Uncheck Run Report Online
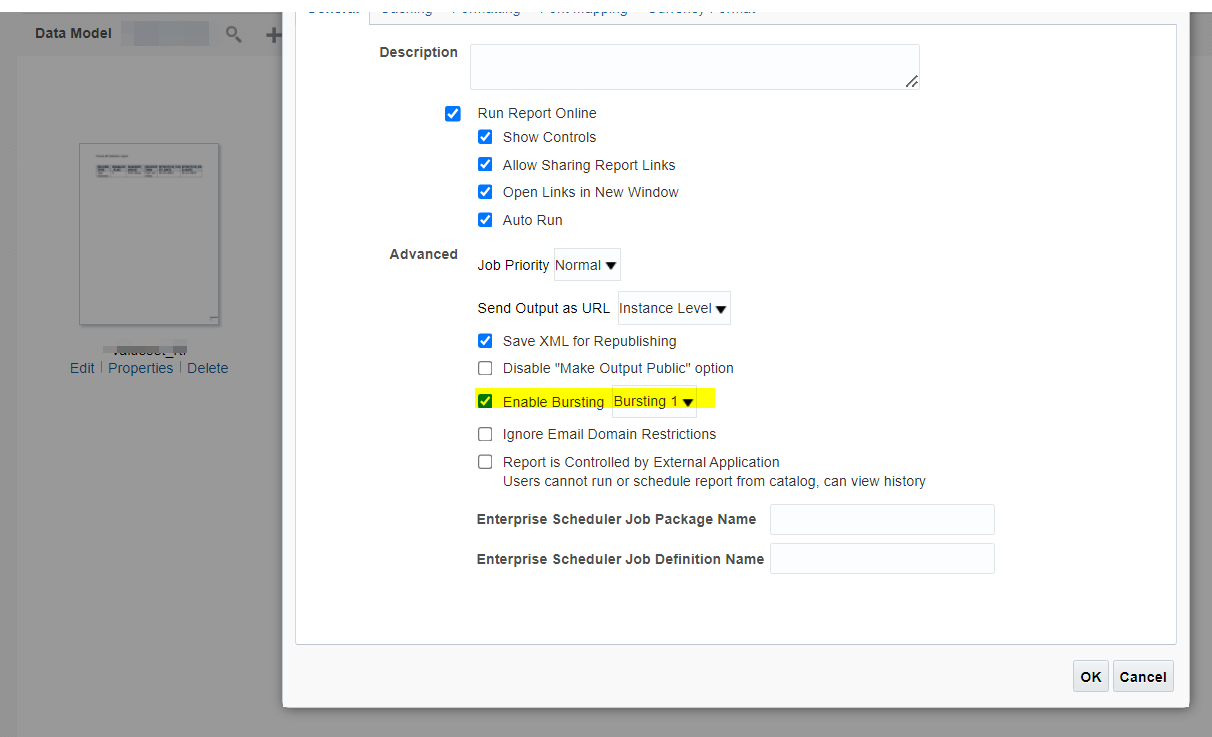The width and height of the screenshot is (1212, 737). point(453,113)
